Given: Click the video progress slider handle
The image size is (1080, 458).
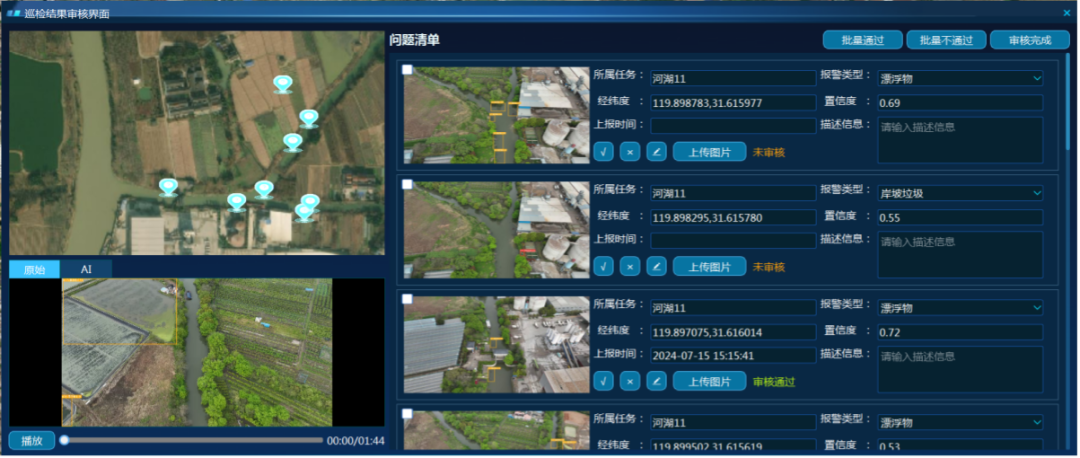Looking at the screenshot, I should [x=64, y=440].
